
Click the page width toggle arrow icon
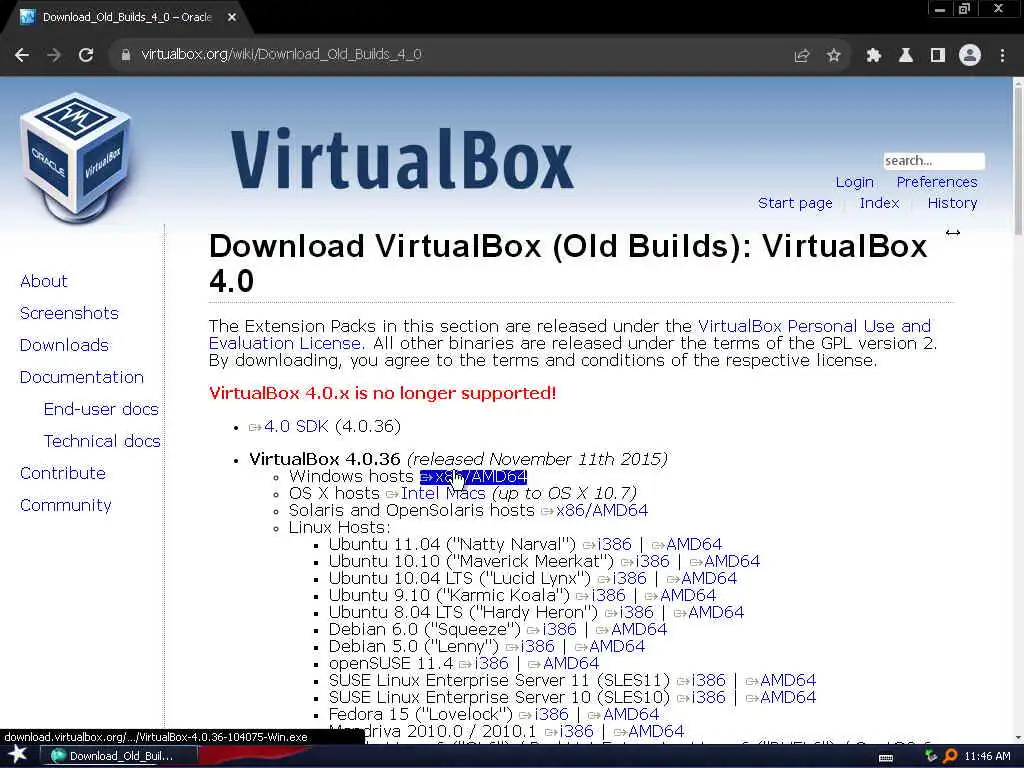[x=953, y=233]
